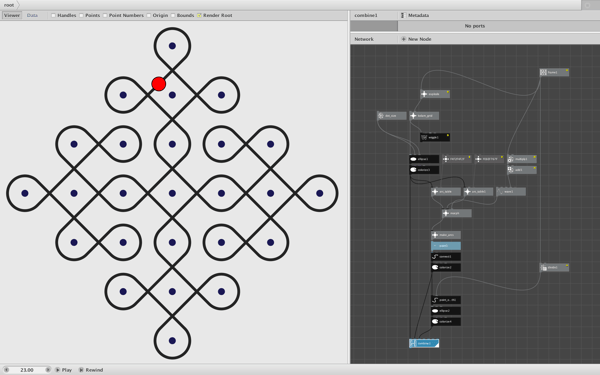This screenshot has width=600, height=375.
Task: Select the rendered combine1 node
Action: pos(424,343)
